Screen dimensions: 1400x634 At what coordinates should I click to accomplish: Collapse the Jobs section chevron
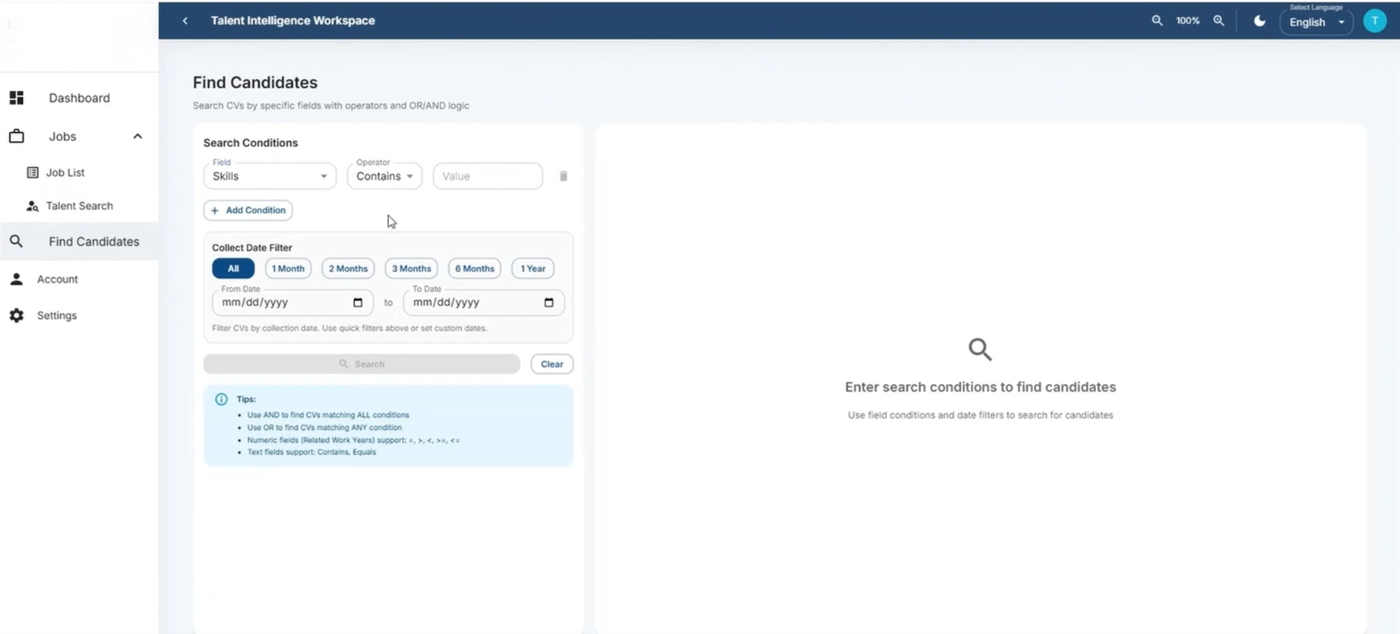[138, 136]
